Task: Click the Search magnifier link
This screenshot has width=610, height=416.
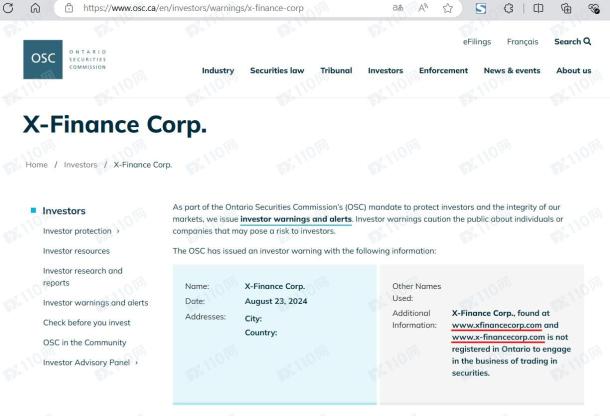Action: (572, 41)
